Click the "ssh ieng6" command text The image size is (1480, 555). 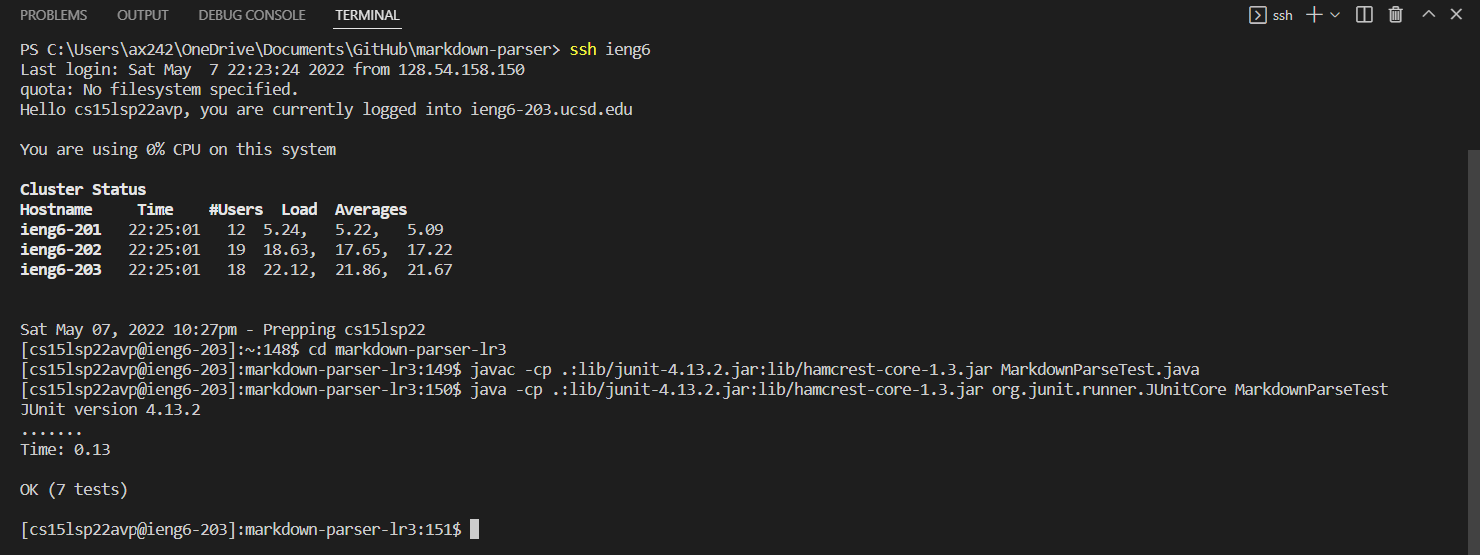(610, 50)
